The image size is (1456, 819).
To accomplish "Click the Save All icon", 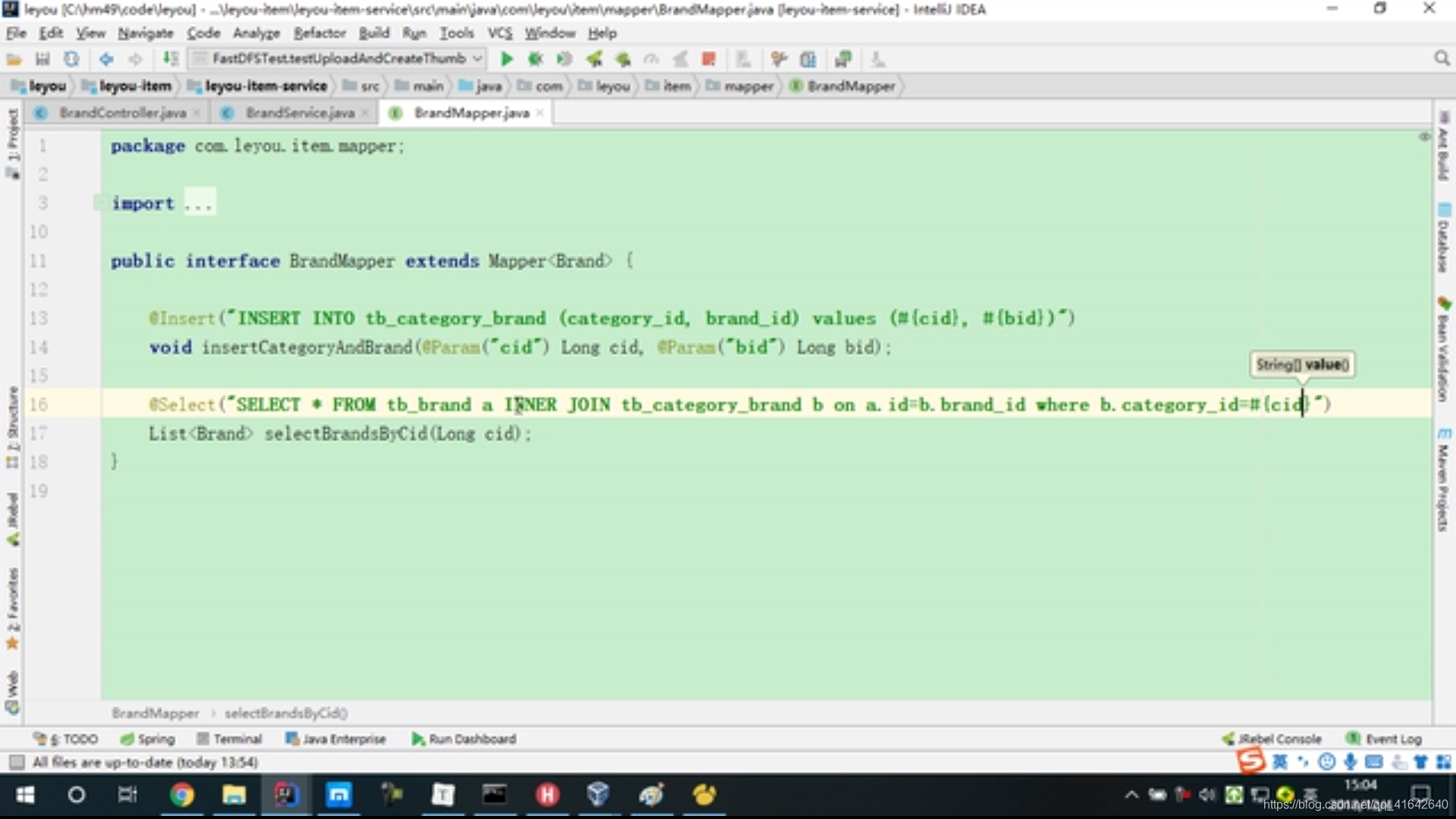I will [x=42, y=59].
